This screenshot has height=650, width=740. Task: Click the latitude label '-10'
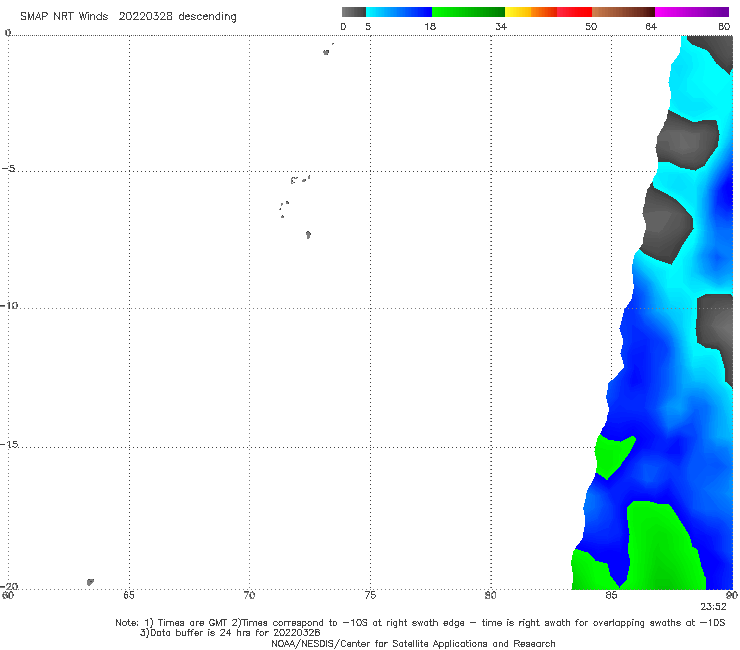(x=9, y=305)
